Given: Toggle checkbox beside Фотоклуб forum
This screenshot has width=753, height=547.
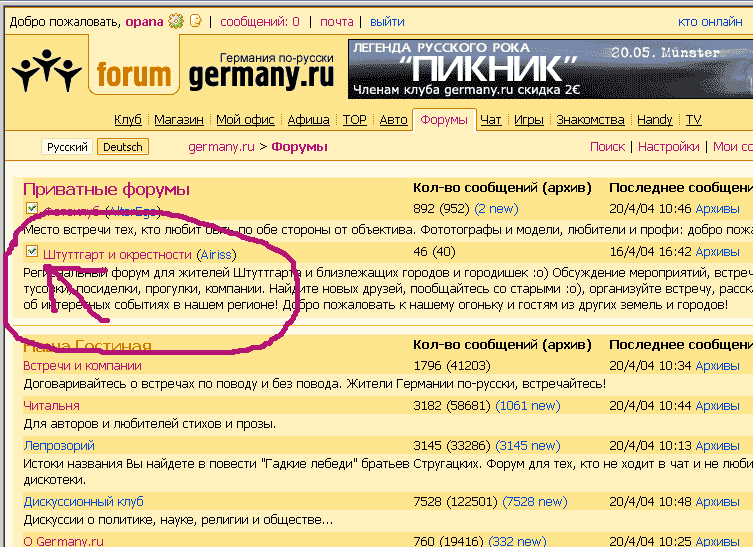Looking at the screenshot, I should click(x=32, y=208).
